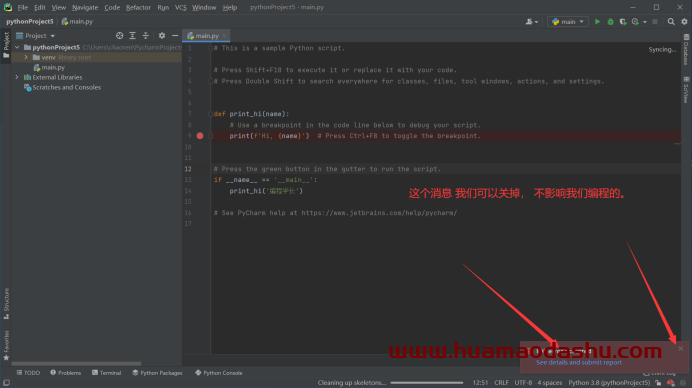Run main with coverage

click(x=623, y=22)
